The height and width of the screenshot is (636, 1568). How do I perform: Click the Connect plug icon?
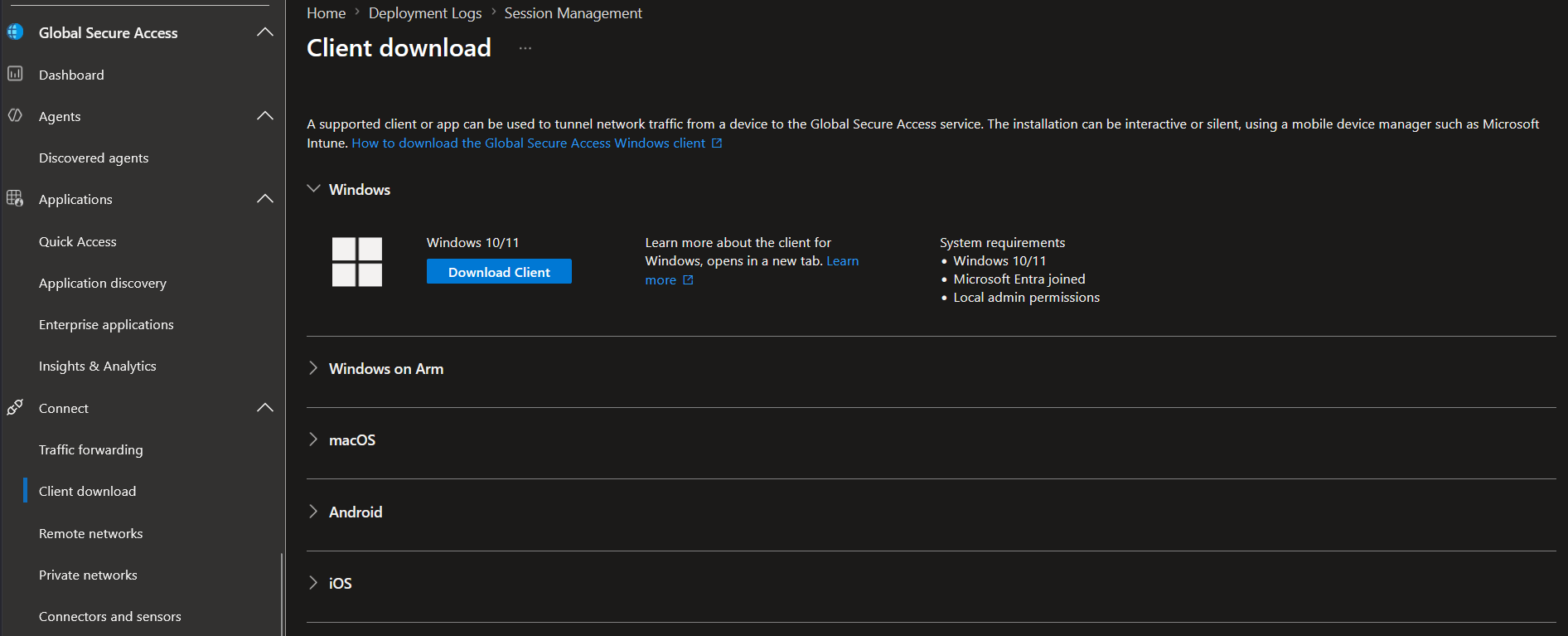point(15,407)
